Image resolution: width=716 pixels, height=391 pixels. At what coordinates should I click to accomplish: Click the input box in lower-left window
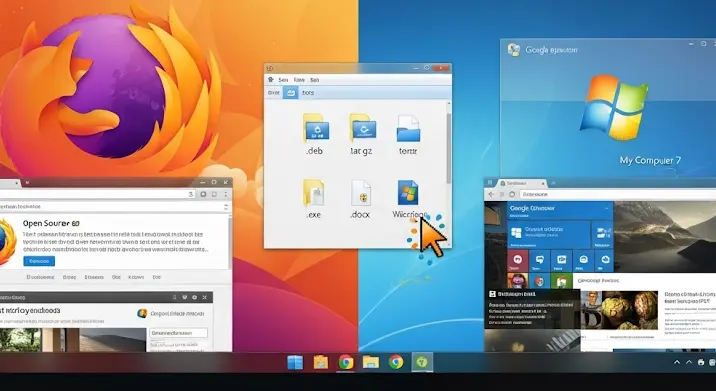pos(179,333)
